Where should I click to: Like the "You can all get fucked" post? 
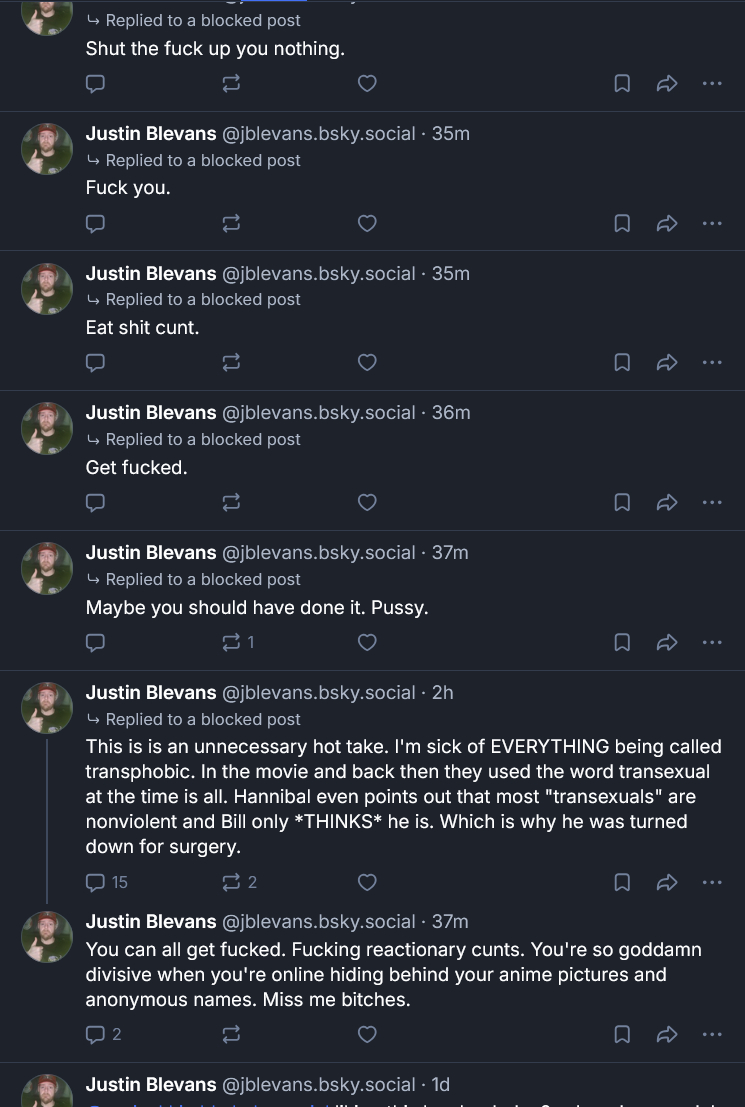click(x=367, y=1034)
